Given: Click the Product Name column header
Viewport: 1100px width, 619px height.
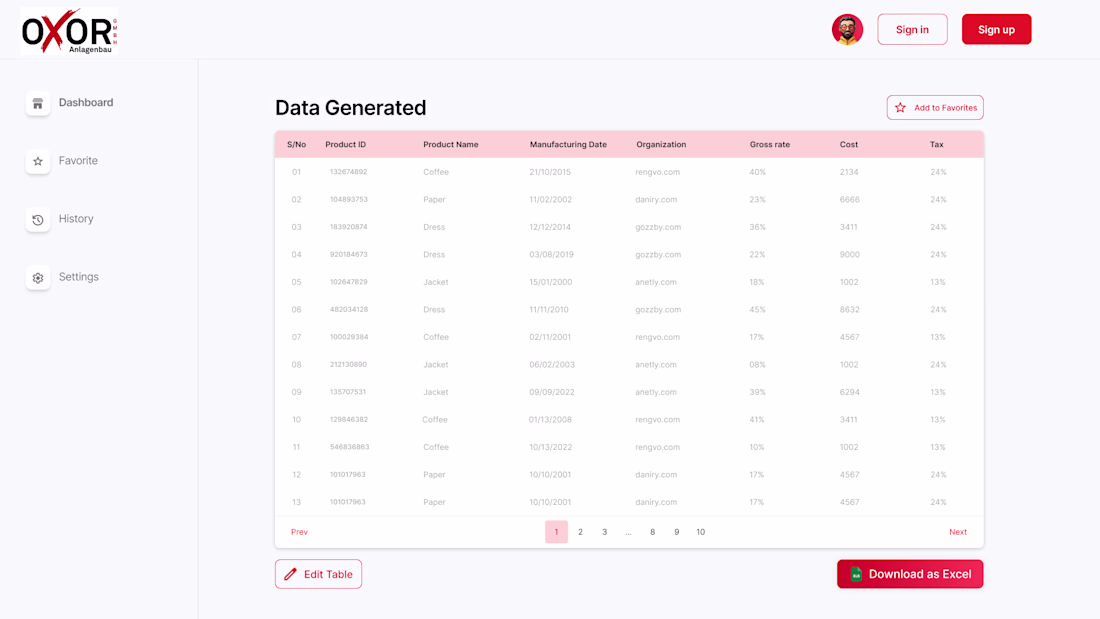Looking at the screenshot, I should [450, 145].
